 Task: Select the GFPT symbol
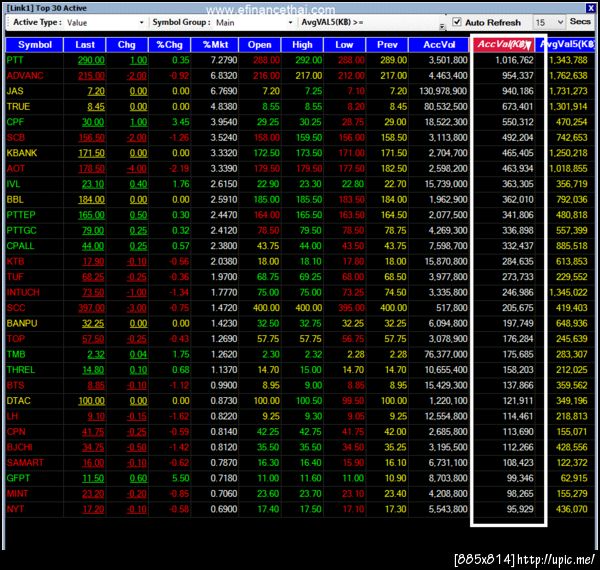click(18, 479)
